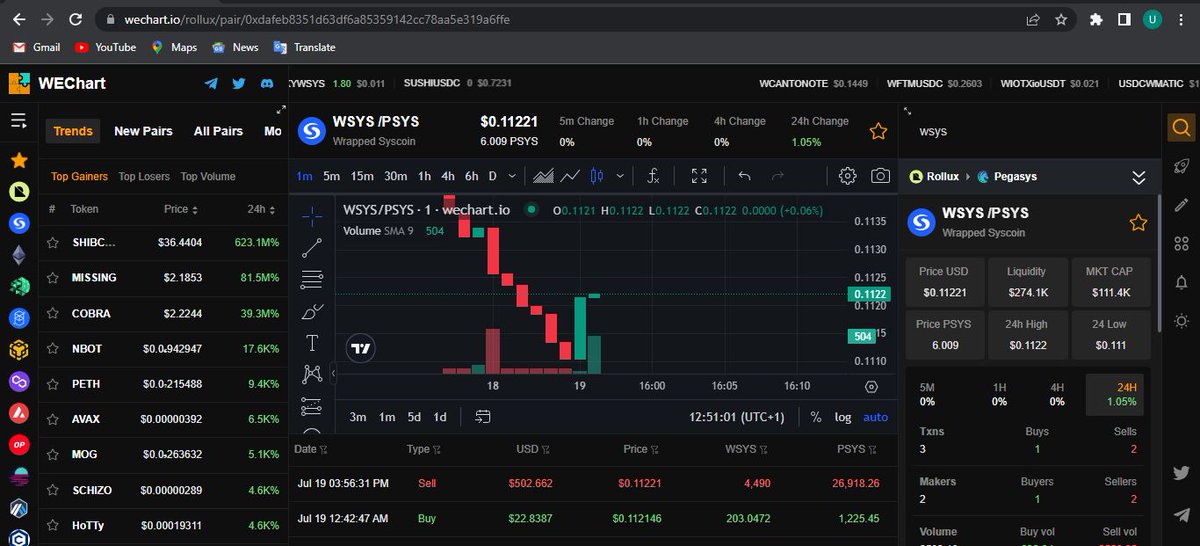Open the YouTube bookmark
Image resolution: width=1200 pixels, height=546 pixels.
tap(106, 47)
